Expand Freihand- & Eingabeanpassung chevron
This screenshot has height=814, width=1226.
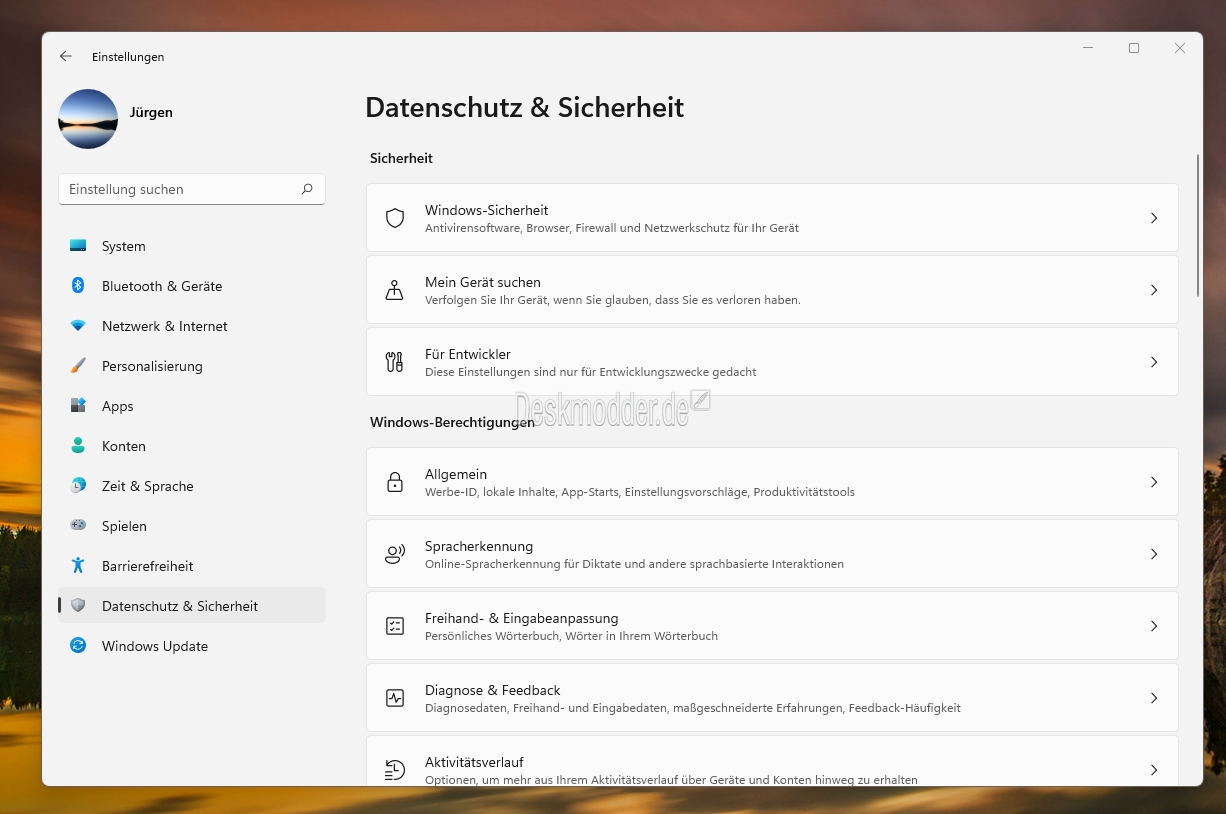[1154, 626]
